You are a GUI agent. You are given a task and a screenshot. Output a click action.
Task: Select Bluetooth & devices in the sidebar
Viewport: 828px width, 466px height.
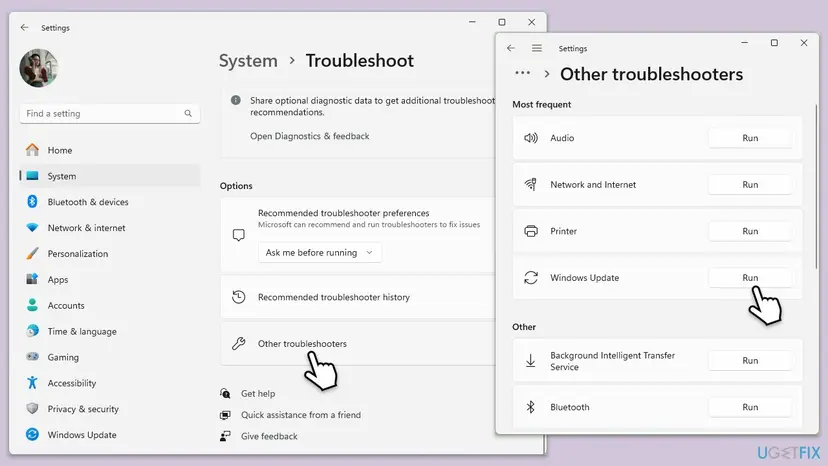point(110,202)
